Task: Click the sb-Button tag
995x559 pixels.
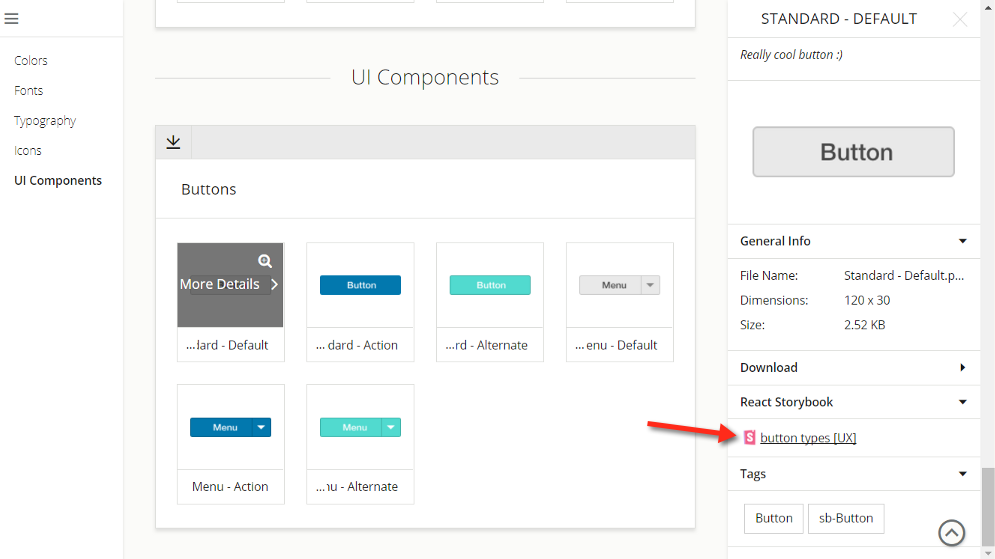Action: point(846,518)
